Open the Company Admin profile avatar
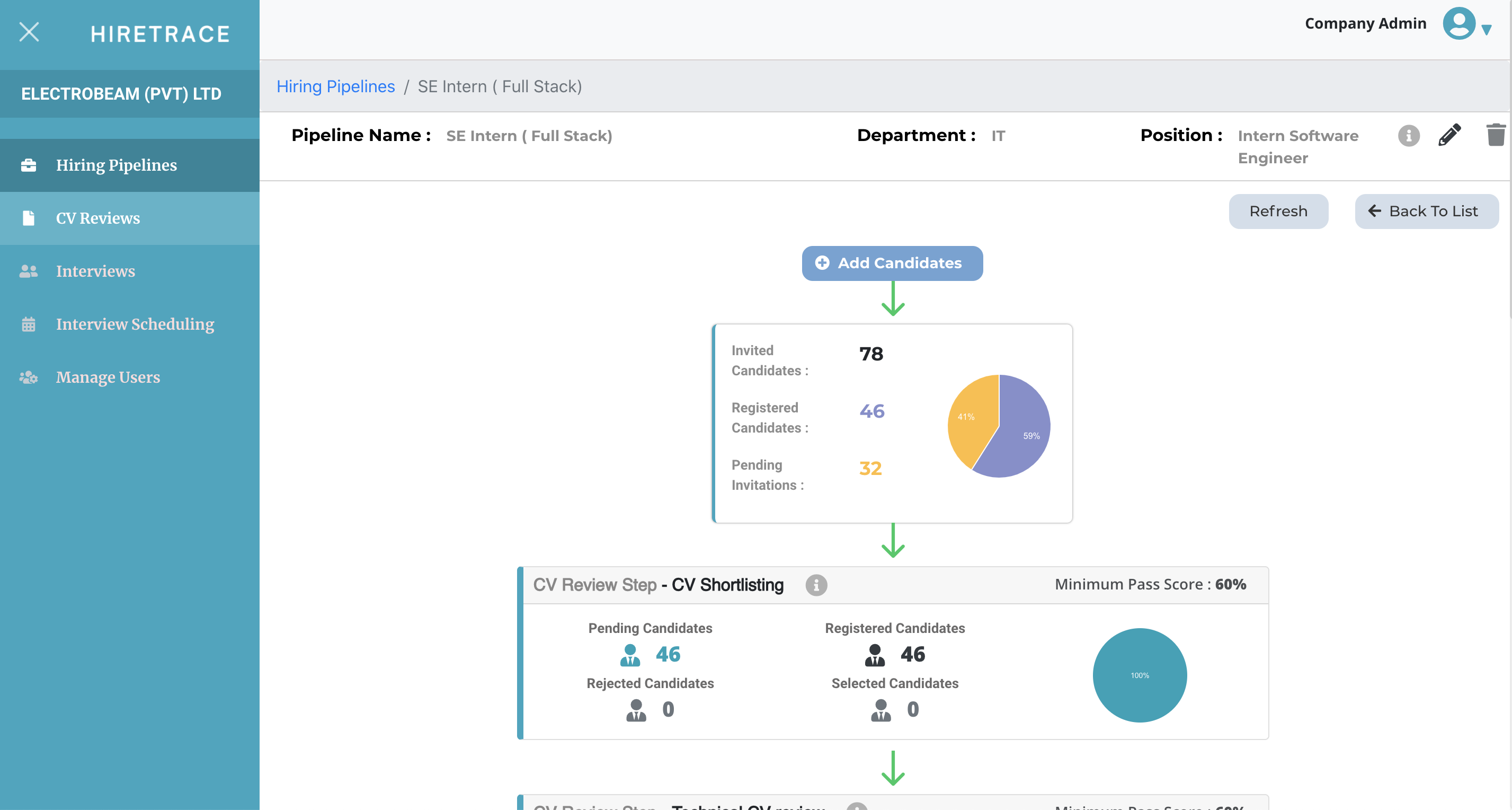This screenshot has width=1512, height=810. coord(1460,23)
